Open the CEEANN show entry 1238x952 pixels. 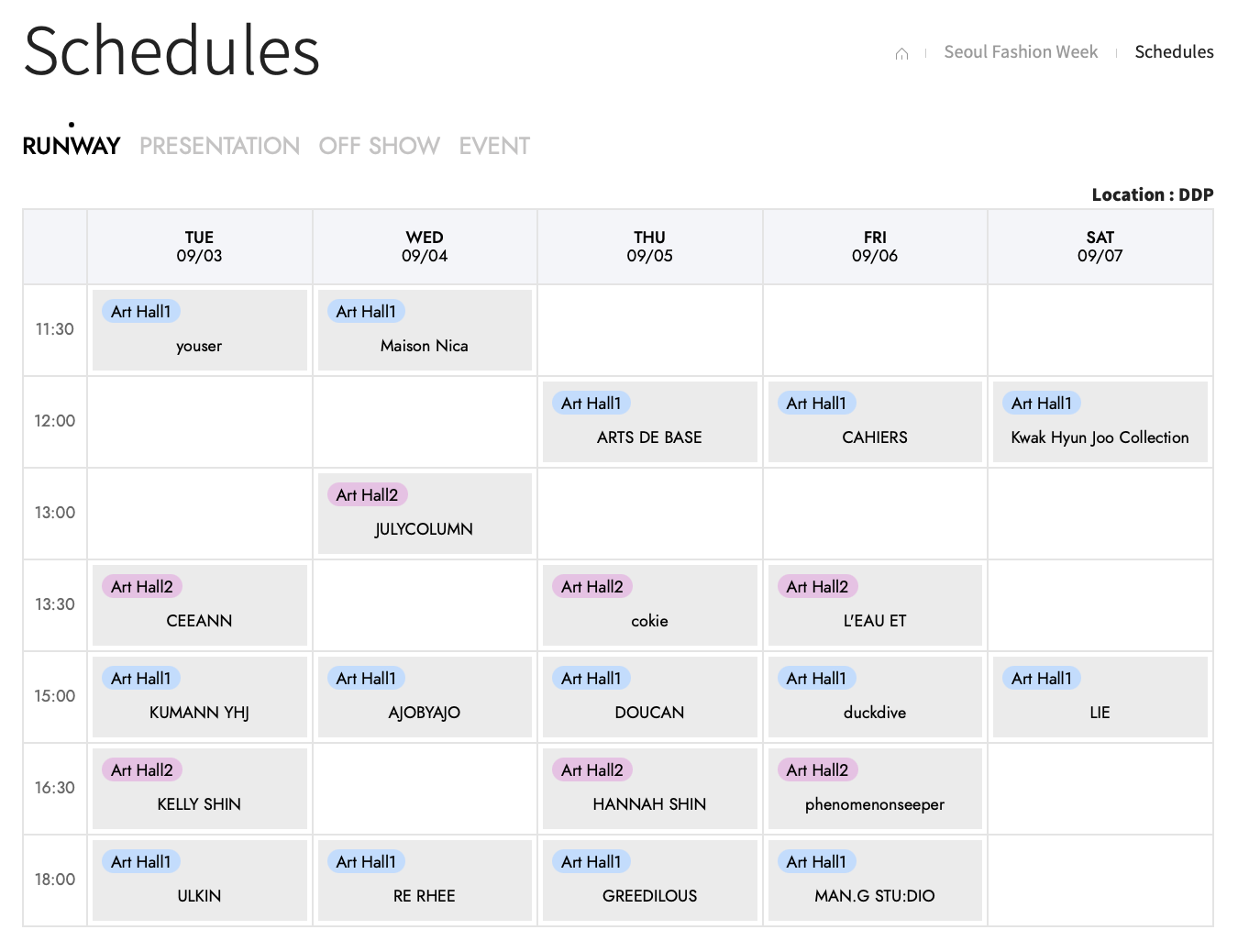pyautogui.click(x=200, y=605)
